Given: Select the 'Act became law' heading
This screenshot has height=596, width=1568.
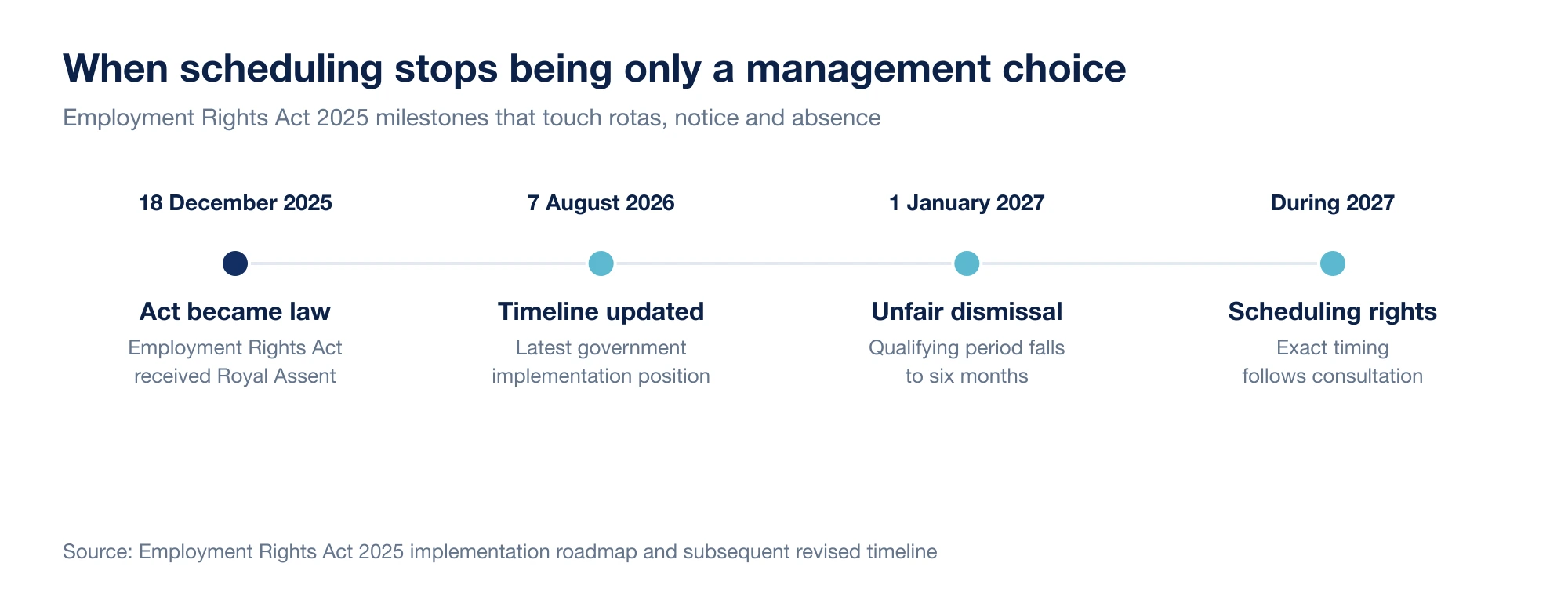Looking at the screenshot, I should coord(235,311).
